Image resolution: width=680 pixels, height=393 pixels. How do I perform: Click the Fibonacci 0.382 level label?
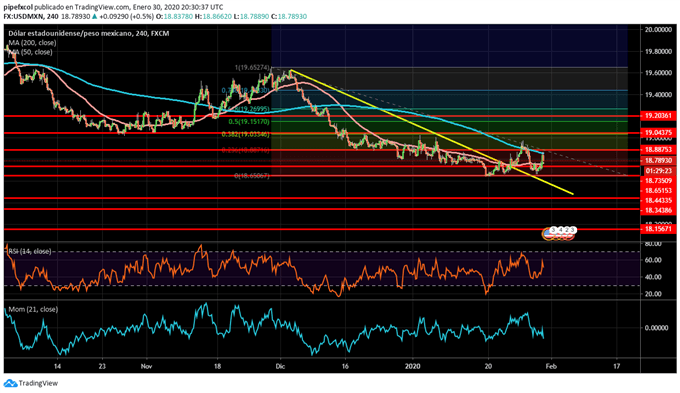click(245, 134)
